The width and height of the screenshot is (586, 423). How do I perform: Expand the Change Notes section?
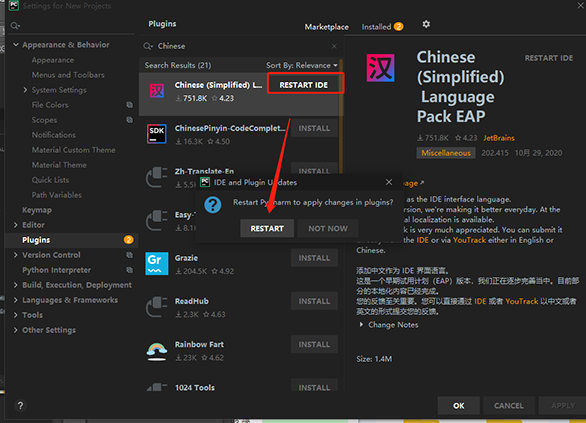361,324
